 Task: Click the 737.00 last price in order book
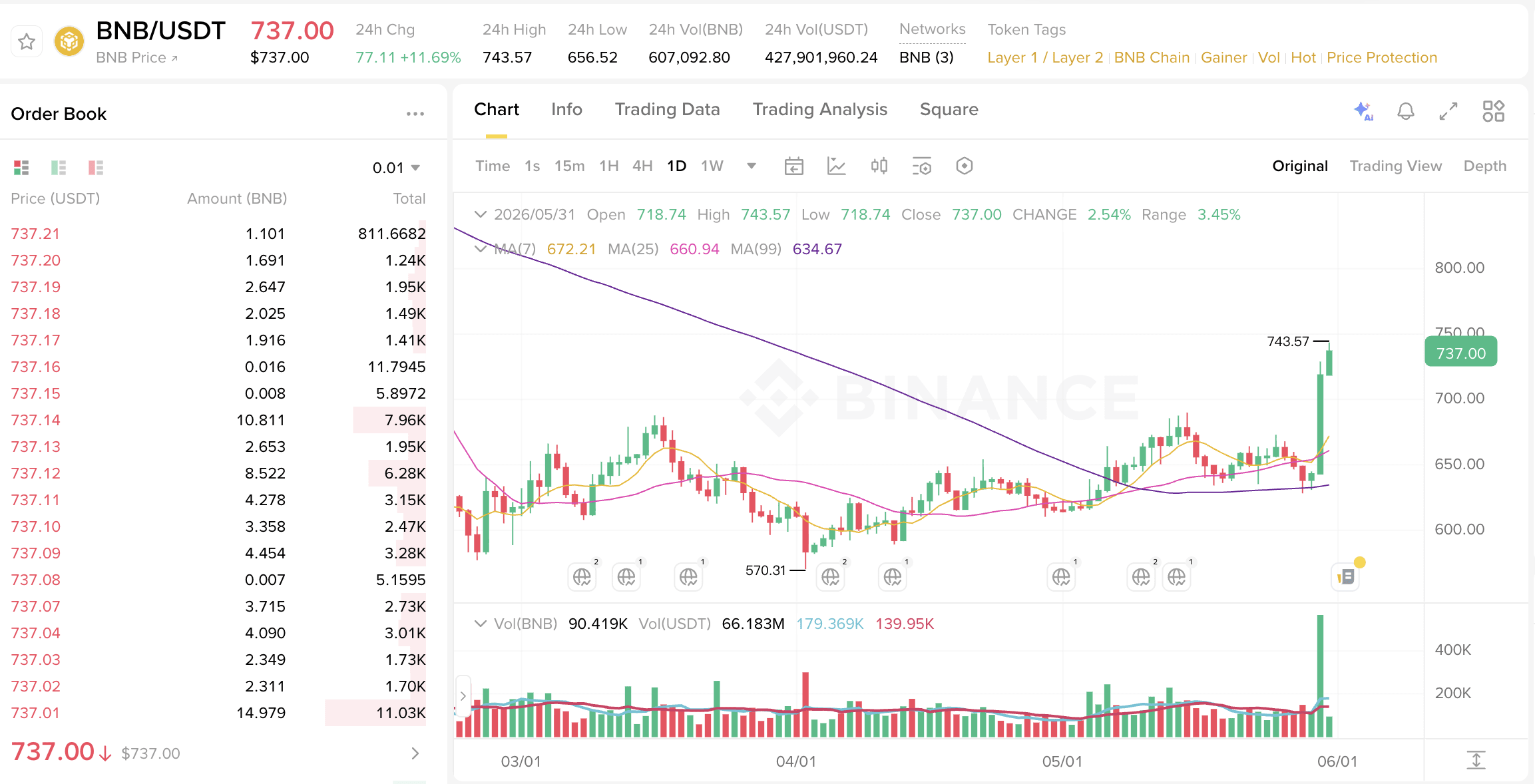pyautogui.click(x=53, y=752)
